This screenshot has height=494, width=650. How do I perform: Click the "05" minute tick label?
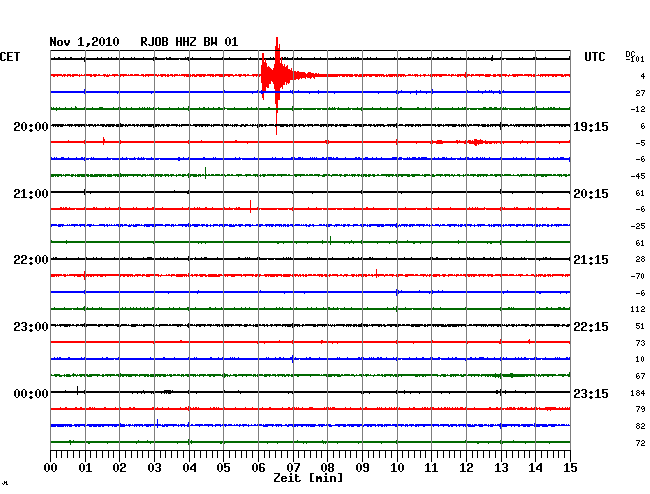click(223, 468)
